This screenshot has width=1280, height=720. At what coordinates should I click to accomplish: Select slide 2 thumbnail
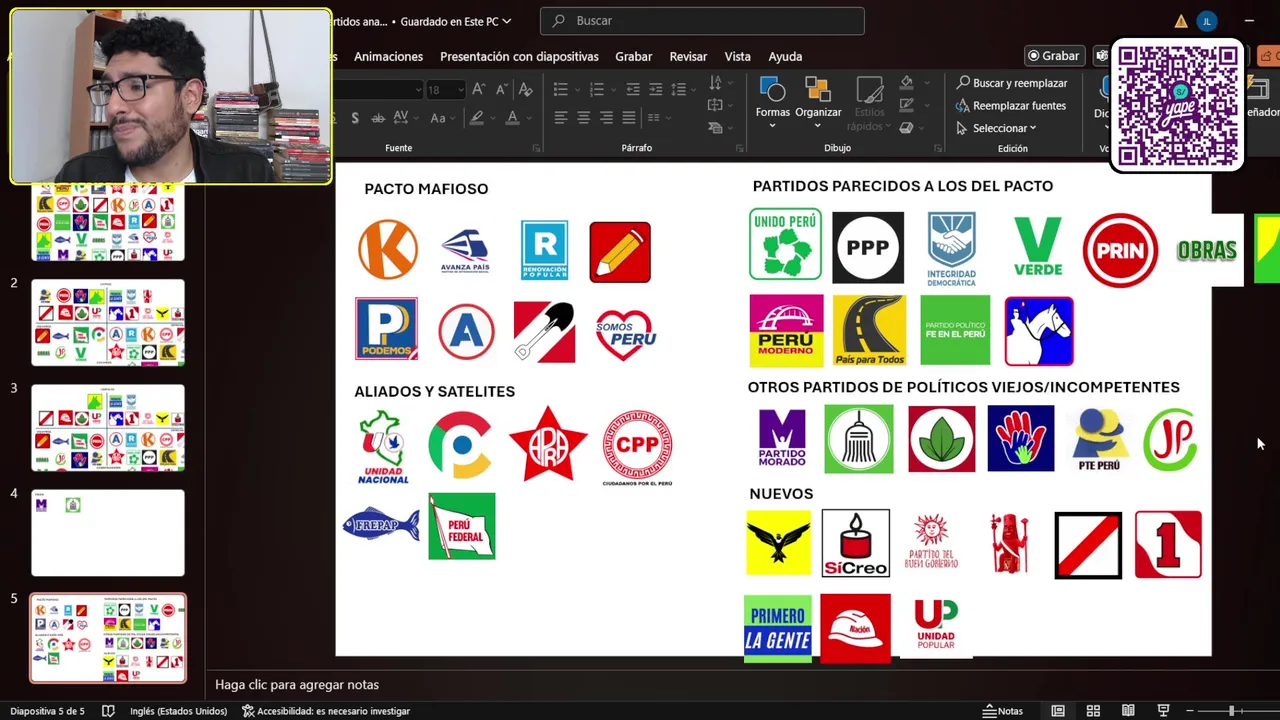click(x=108, y=323)
